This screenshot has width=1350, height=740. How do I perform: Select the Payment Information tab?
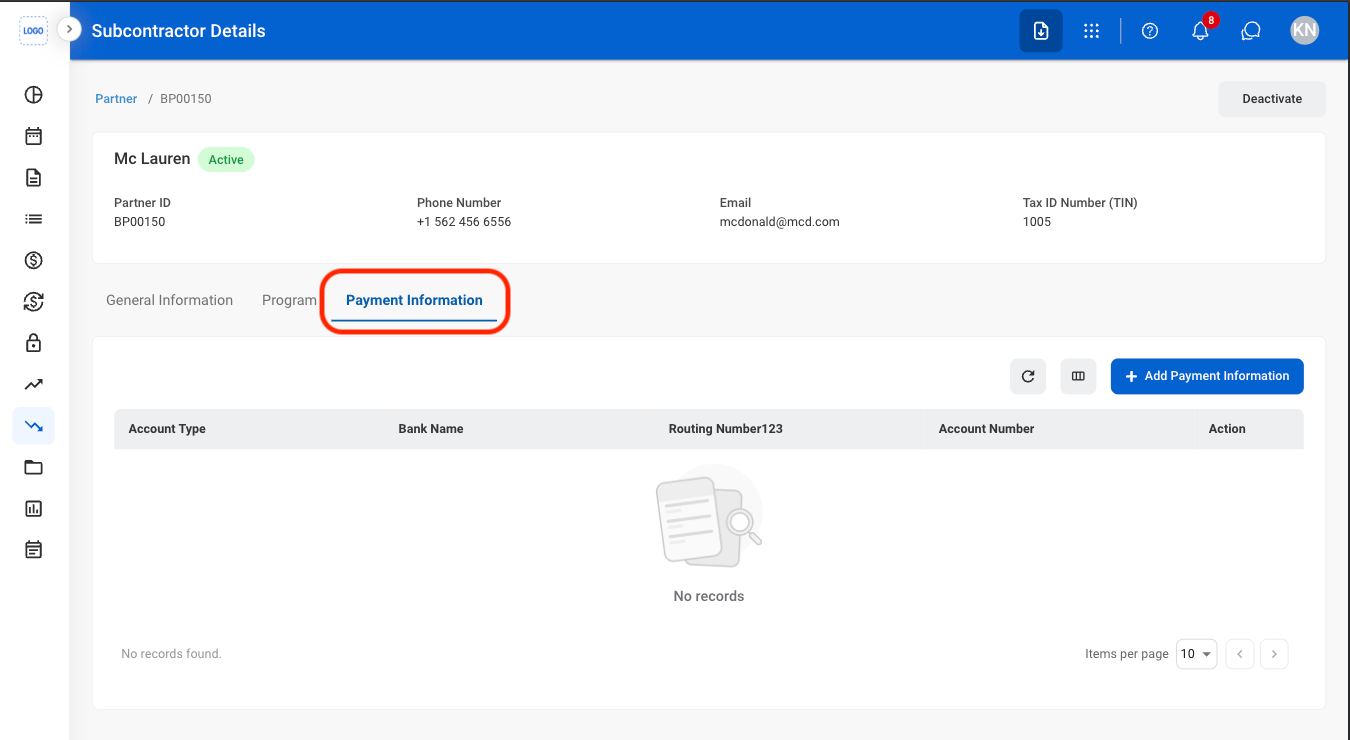[x=414, y=300]
